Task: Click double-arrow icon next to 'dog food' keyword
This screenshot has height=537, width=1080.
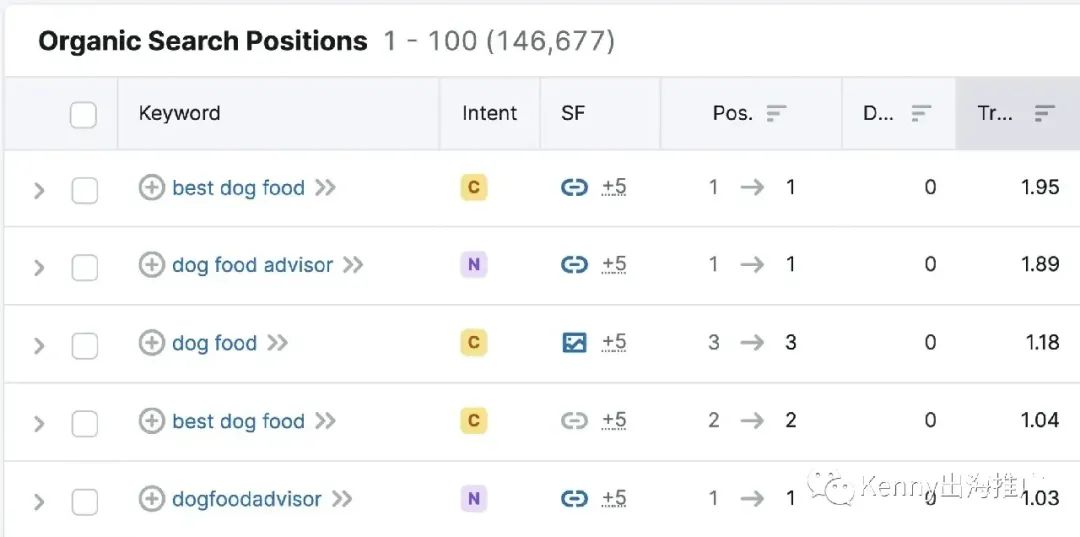Action: pos(278,342)
